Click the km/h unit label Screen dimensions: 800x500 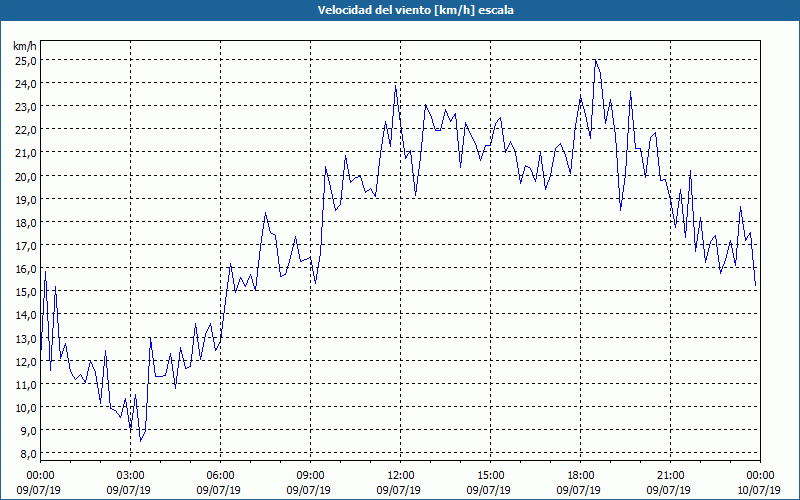click(x=25, y=46)
